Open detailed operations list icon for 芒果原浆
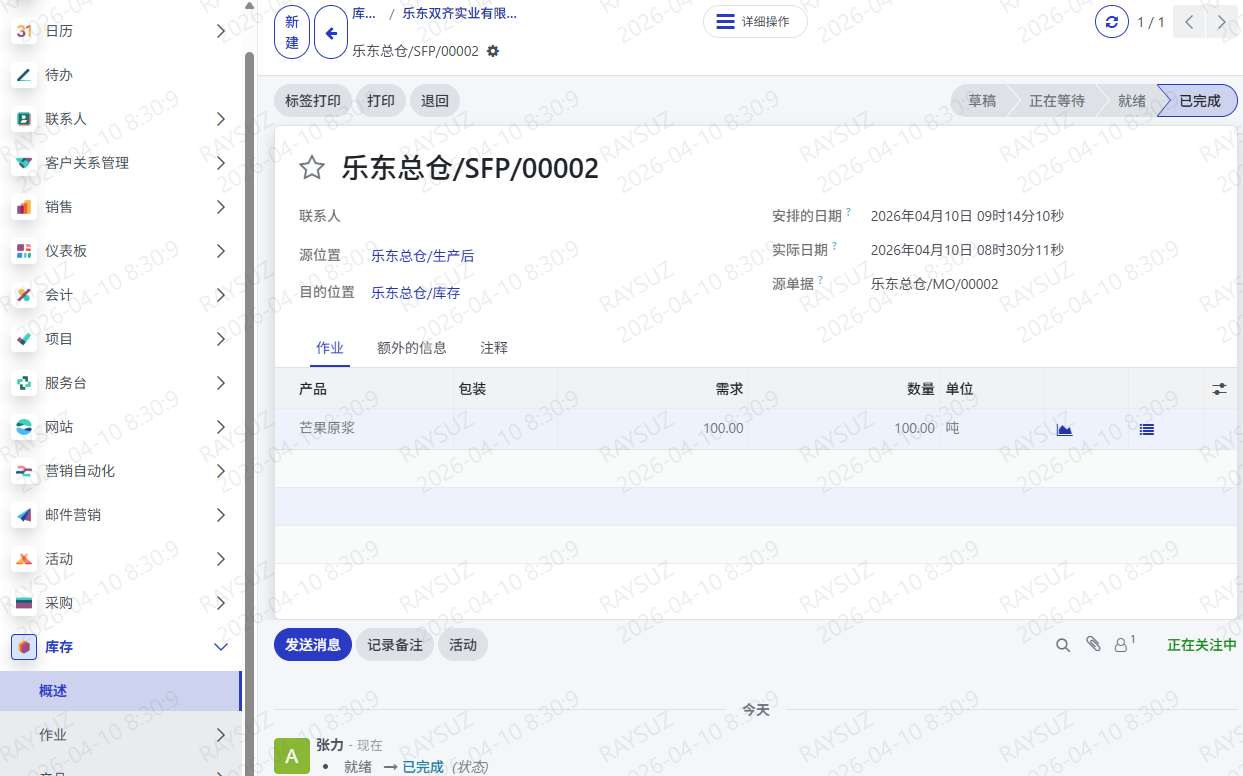 tap(1146, 429)
